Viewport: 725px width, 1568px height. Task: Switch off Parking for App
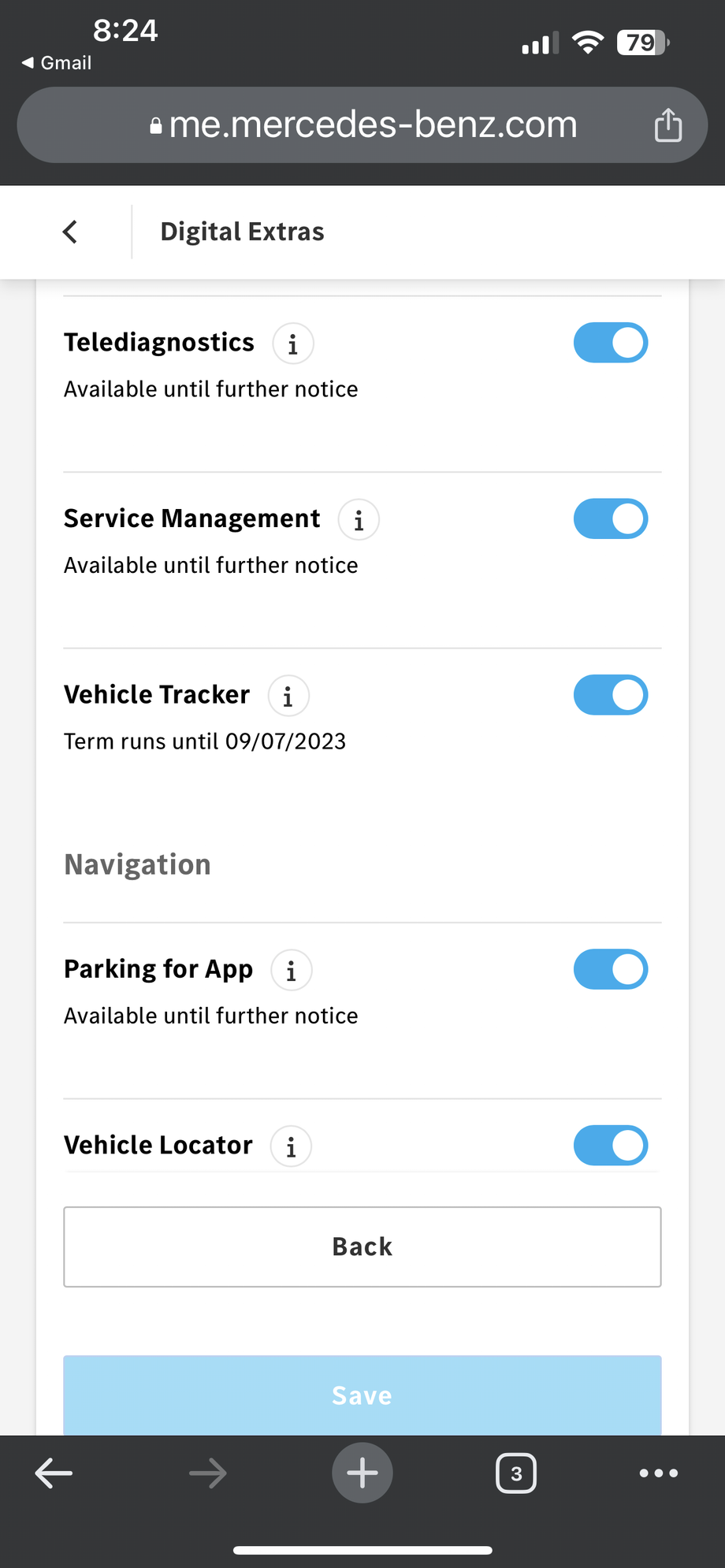pyautogui.click(x=611, y=969)
